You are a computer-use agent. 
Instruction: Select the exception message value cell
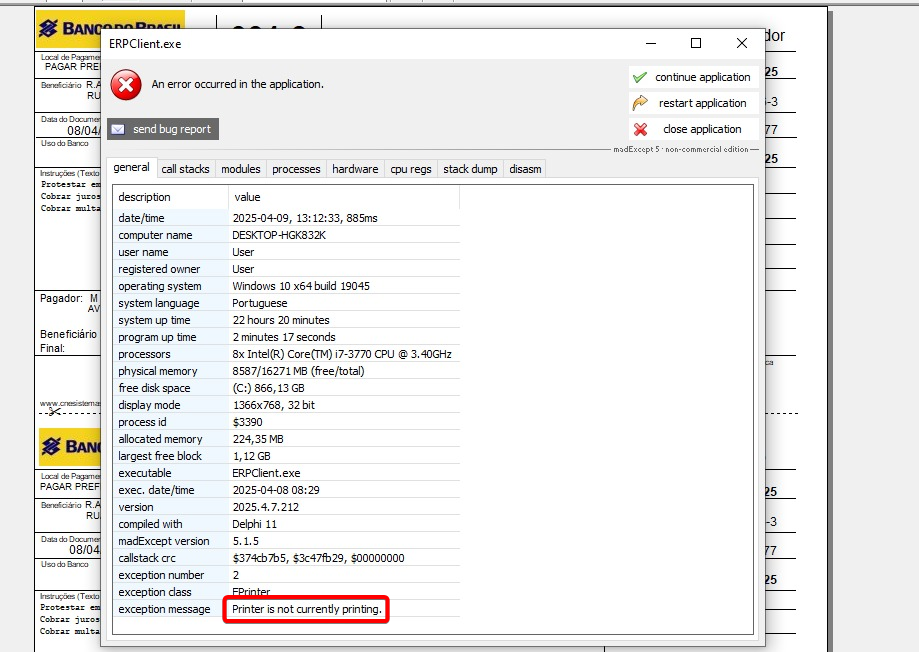coord(307,609)
